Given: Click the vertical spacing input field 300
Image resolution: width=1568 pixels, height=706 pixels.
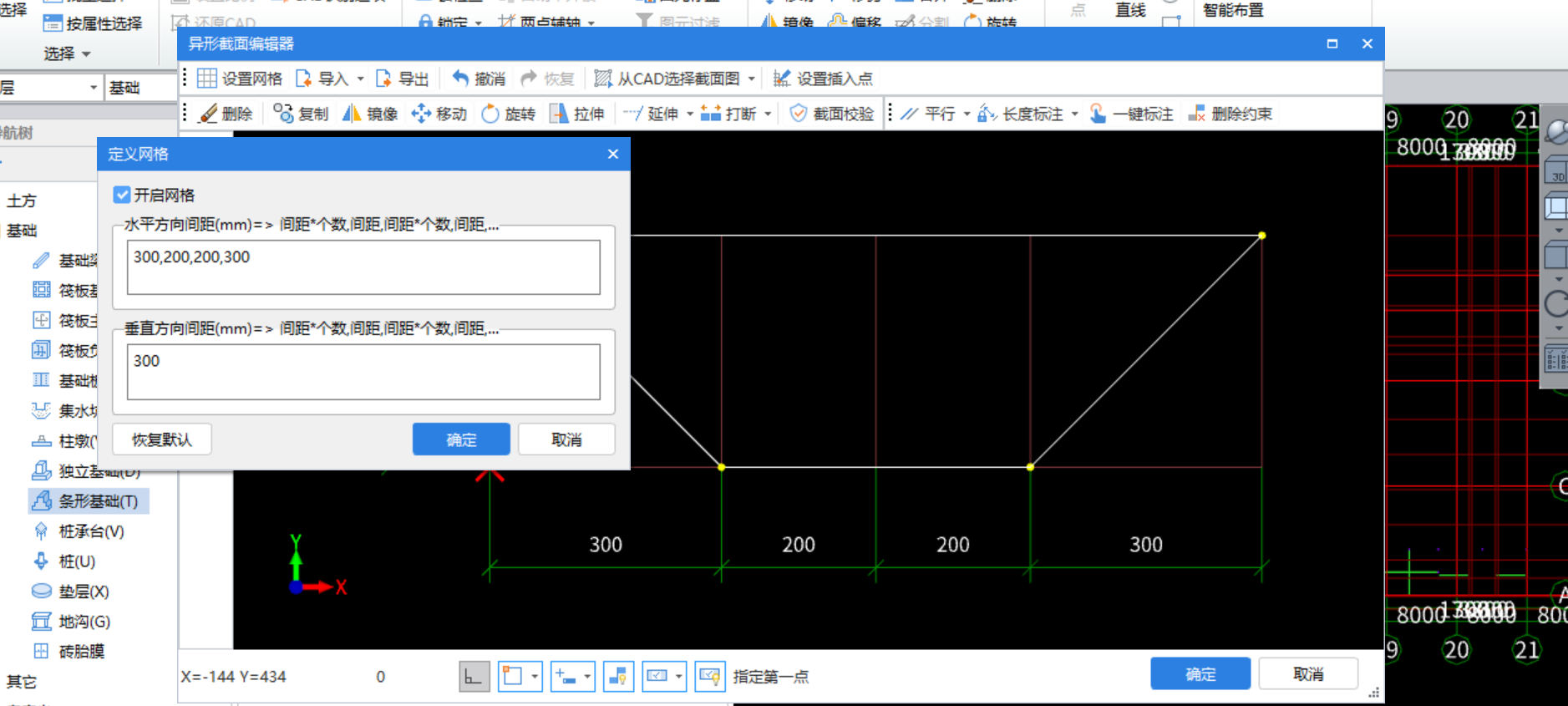Looking at the screenshot, I should tap(363, 372).
